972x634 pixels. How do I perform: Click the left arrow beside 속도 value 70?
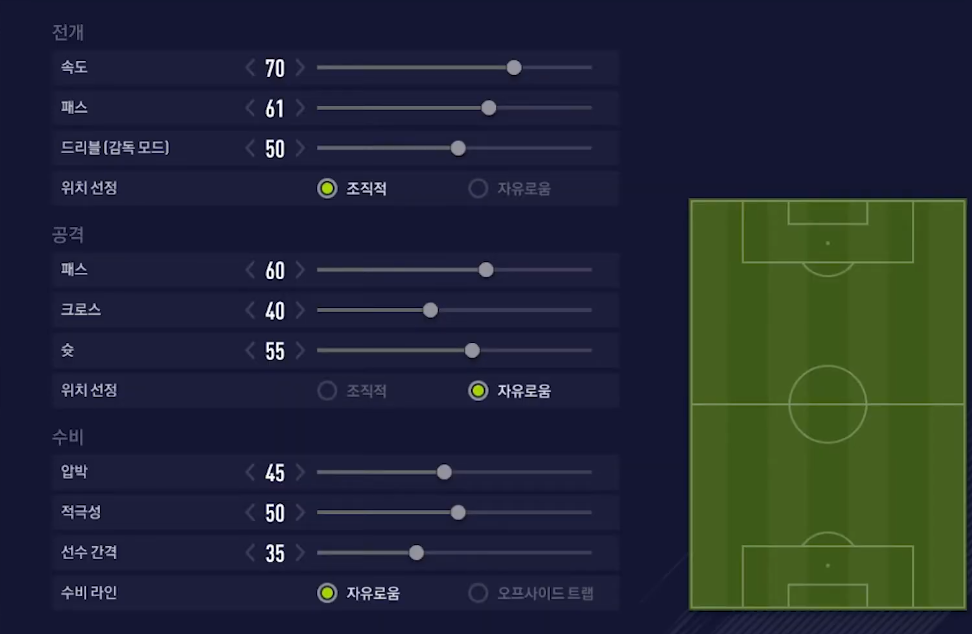(x=250, y=68)
